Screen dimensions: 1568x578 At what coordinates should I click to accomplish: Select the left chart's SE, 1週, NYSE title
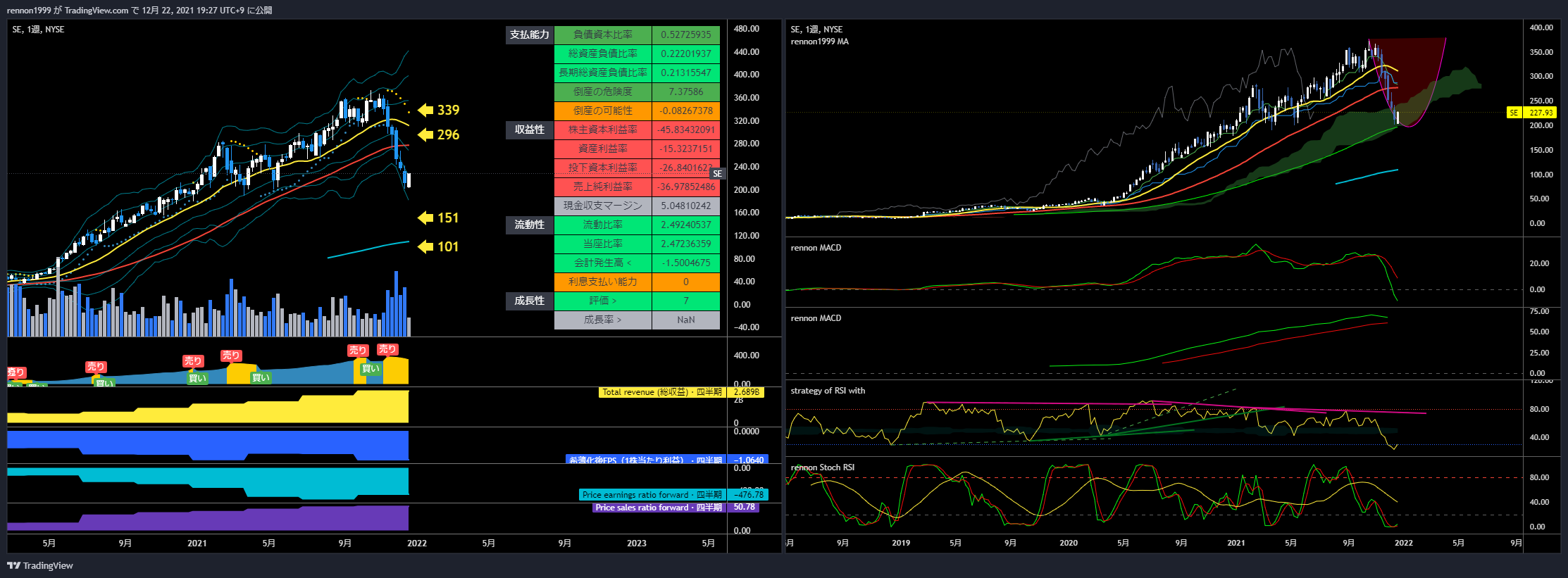tap(38, 30)
